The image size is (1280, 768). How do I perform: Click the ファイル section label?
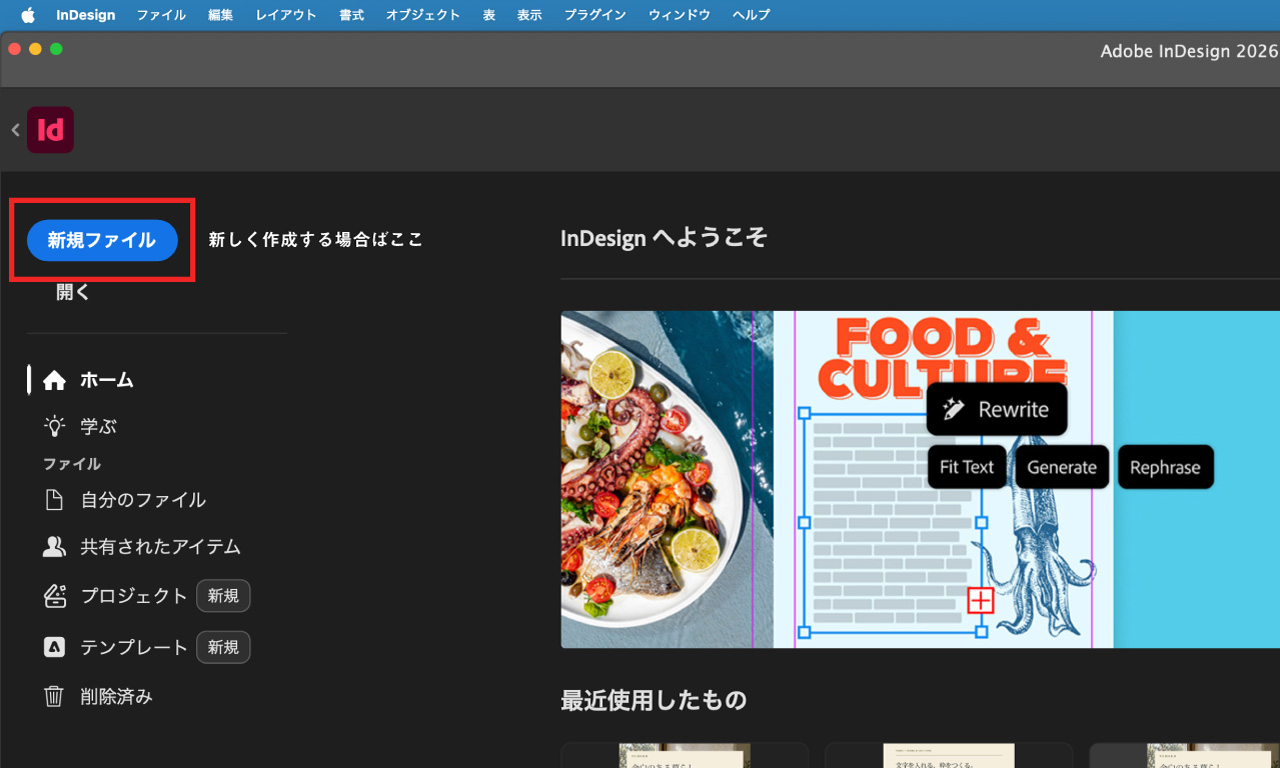(x=72, y=464)
